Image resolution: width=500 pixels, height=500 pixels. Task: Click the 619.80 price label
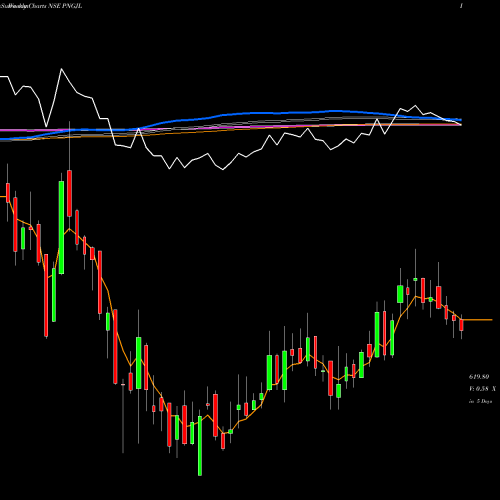click(479, 377)
